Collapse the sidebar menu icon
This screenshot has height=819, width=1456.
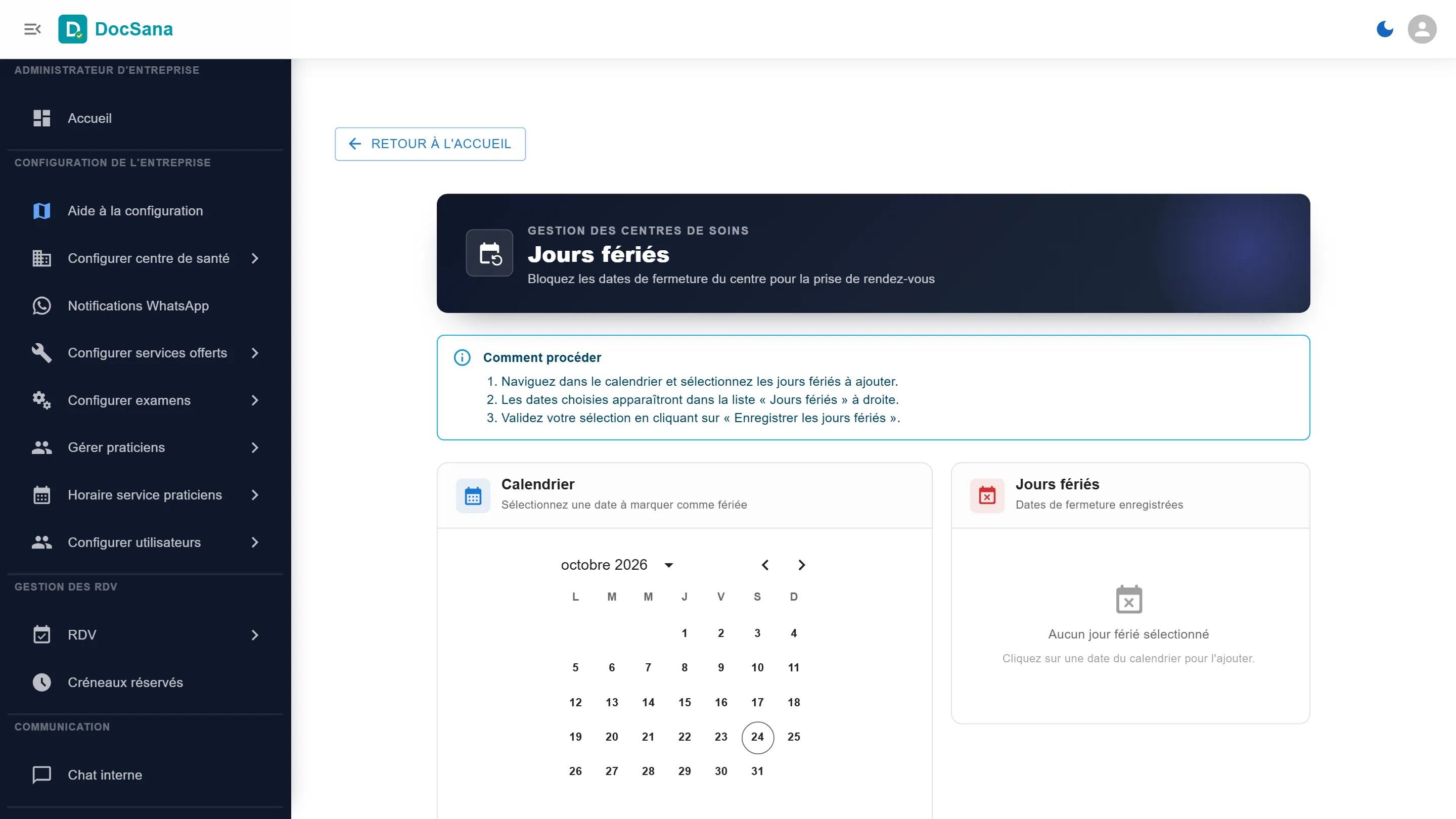(32, 29)
